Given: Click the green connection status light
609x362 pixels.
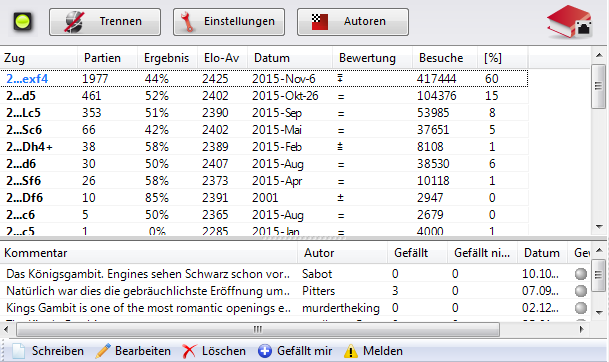Looking at the screenshot, I should (x=22, y=21).
